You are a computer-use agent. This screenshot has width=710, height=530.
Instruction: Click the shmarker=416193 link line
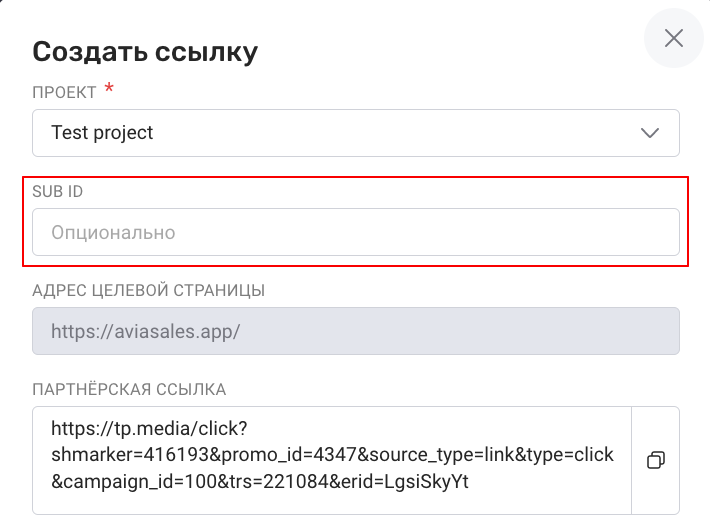pos(332,455)
